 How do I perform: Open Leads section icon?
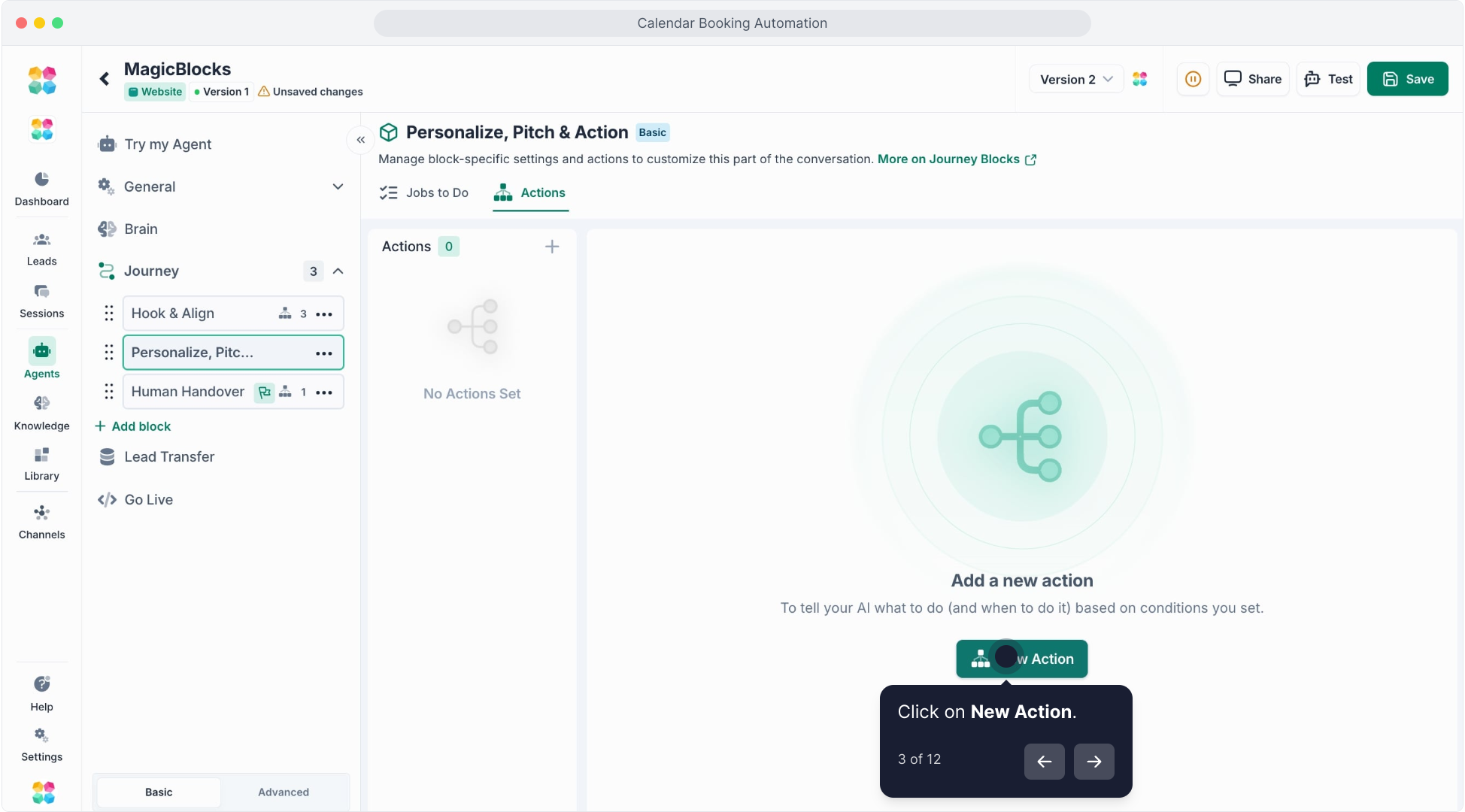[x=41, y=240]
